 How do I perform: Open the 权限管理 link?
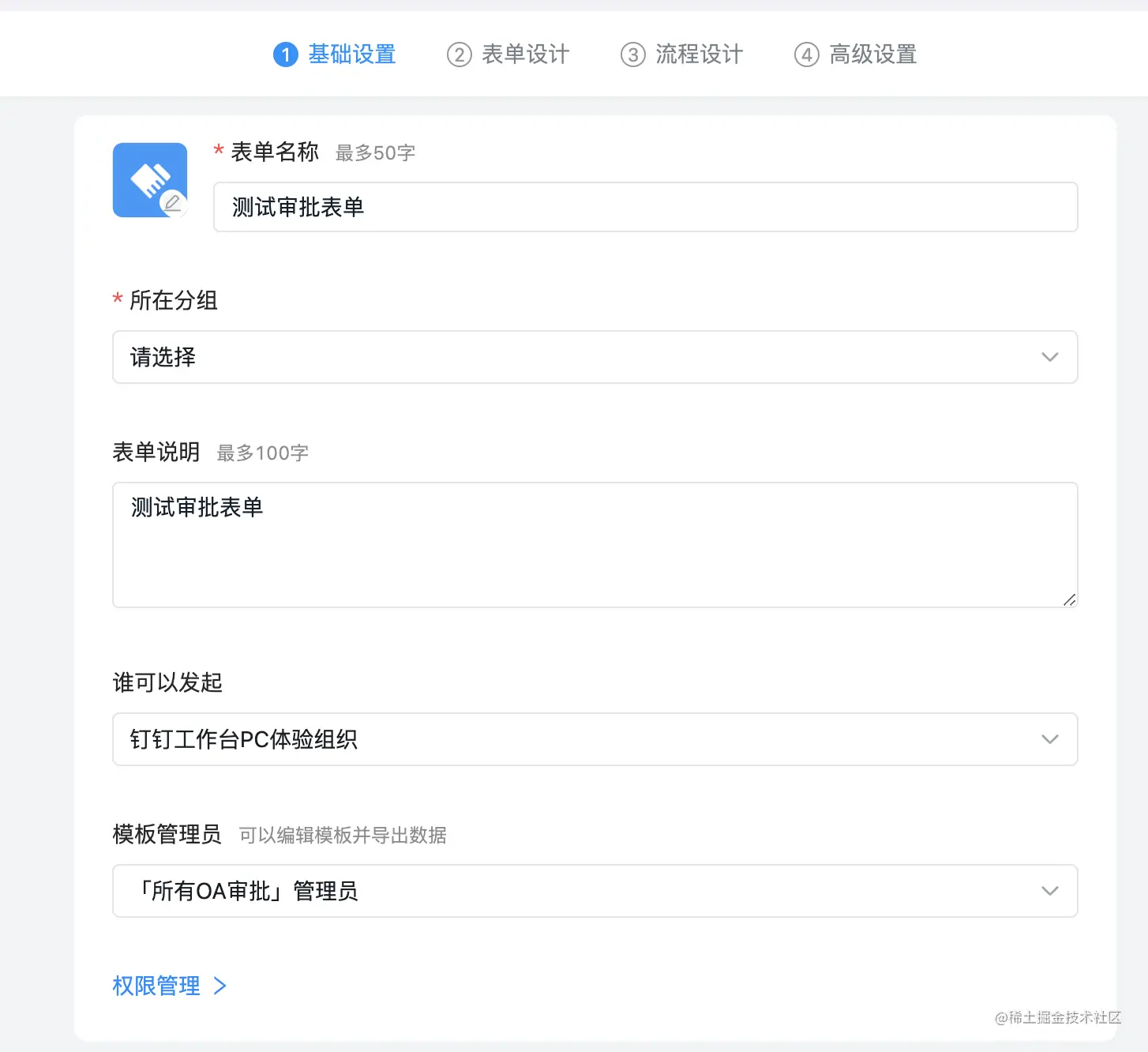(156, 986)
